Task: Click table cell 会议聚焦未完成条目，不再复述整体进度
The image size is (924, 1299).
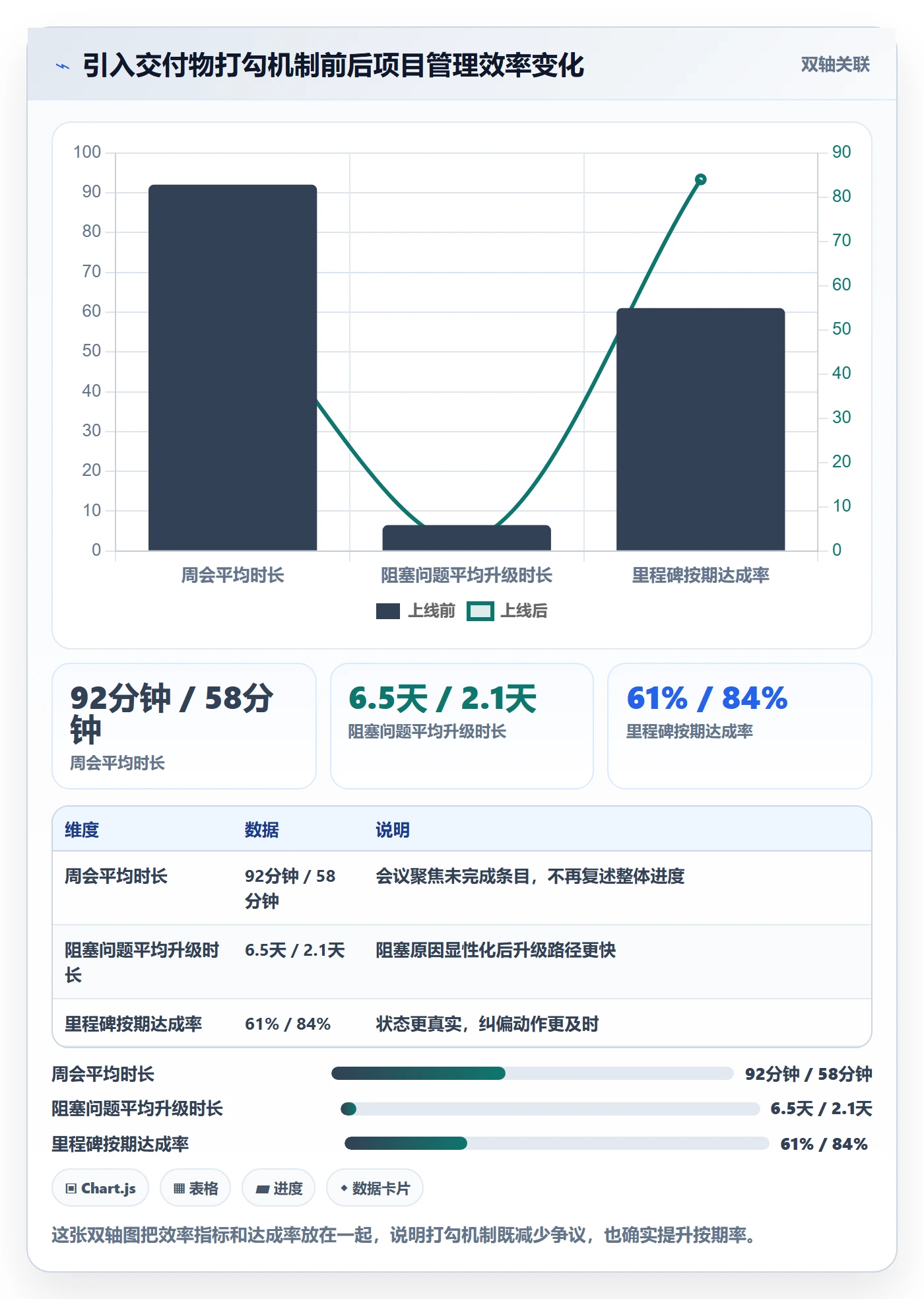Action: tap(530, 876)
